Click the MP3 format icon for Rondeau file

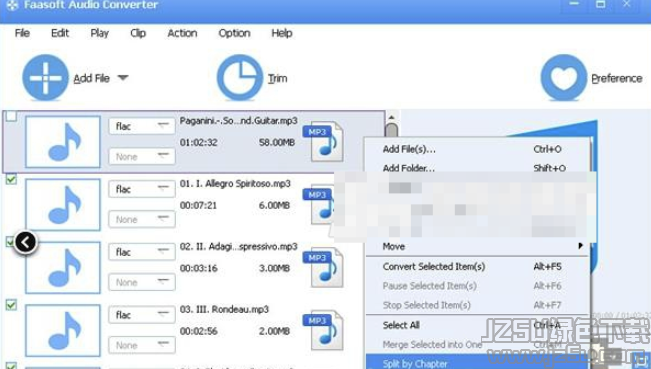click(x=323, y=330)
